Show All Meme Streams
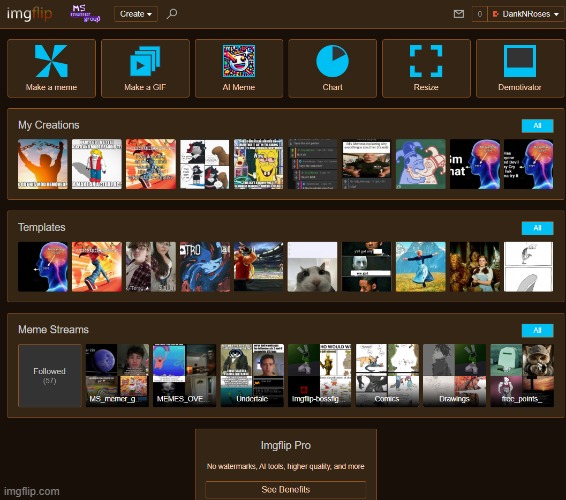 point(537,330)
